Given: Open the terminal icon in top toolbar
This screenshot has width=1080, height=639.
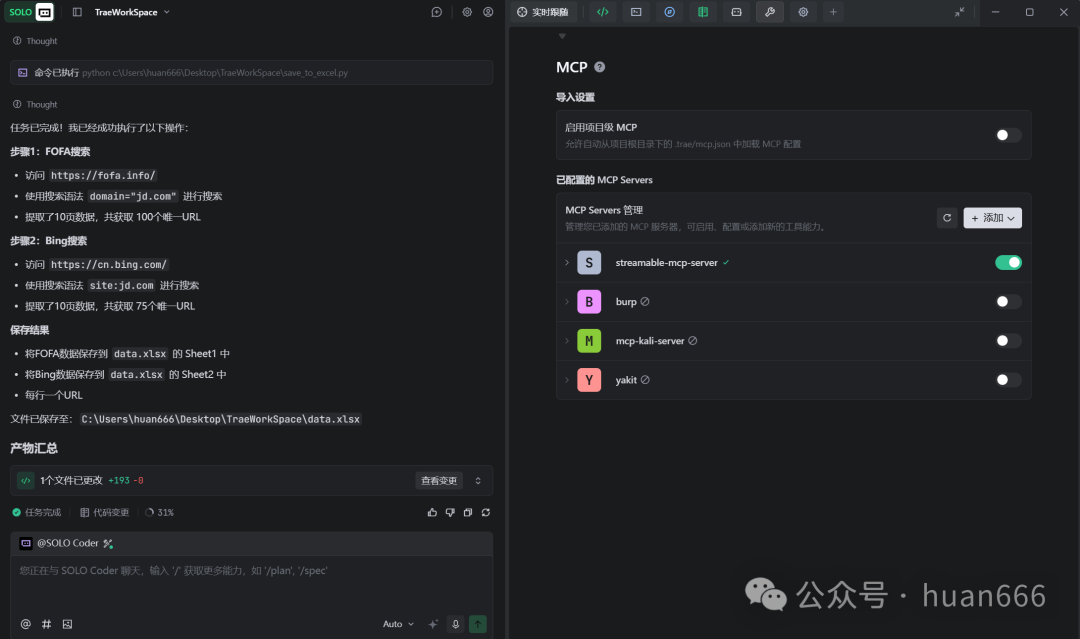Looking at the screenshot, I should pyautogui.click(x=634, y=12).
